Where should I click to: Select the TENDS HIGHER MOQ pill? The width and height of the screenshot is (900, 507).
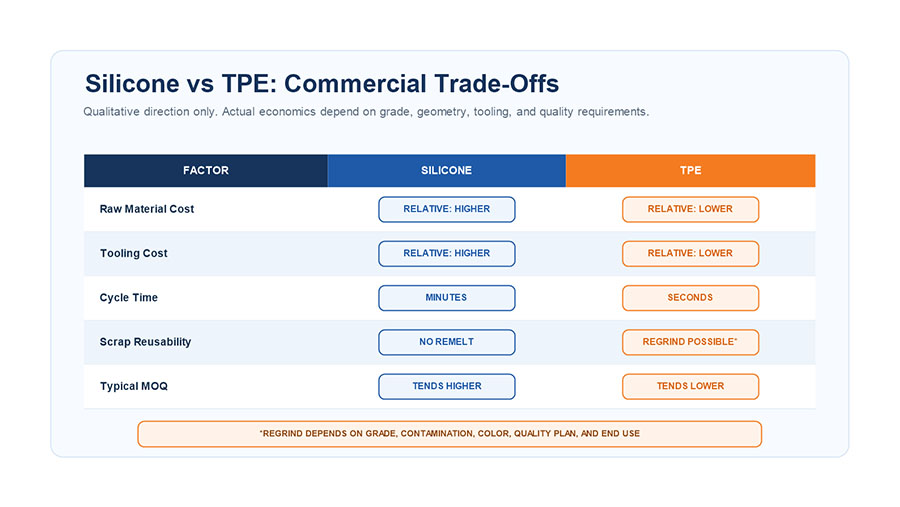(447, 386)
